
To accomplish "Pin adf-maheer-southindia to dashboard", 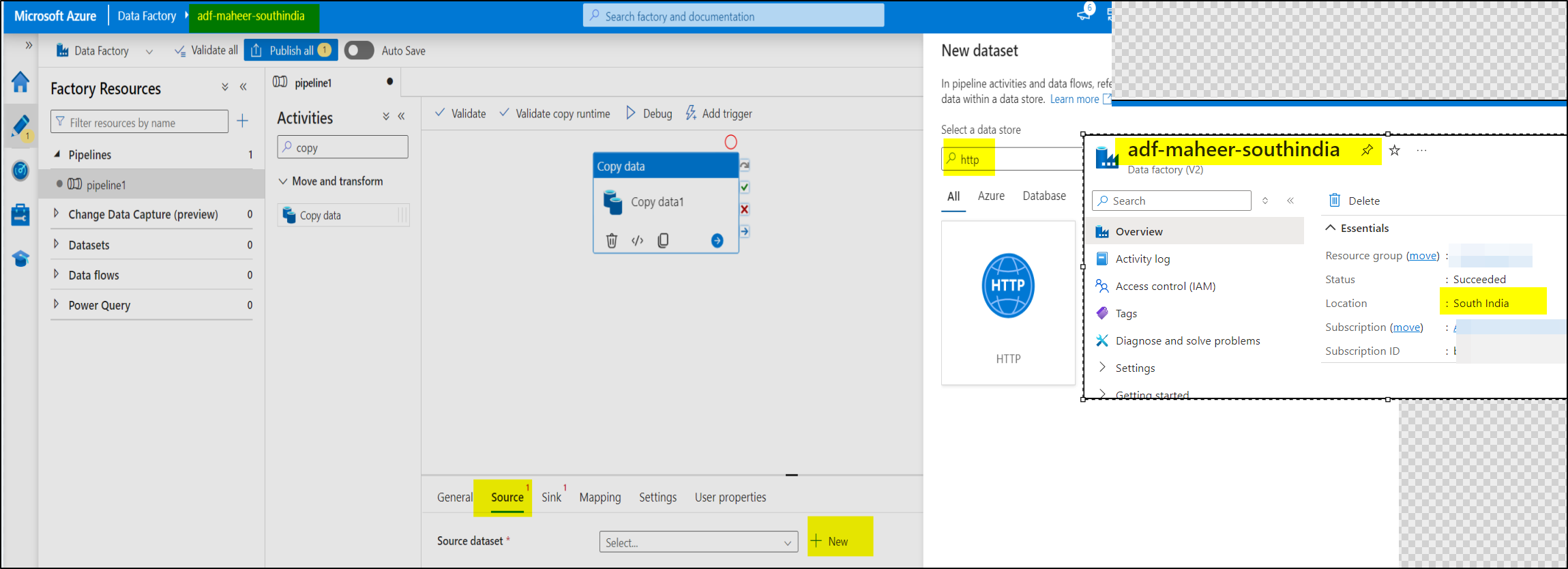I will (x=1367, y=150).
